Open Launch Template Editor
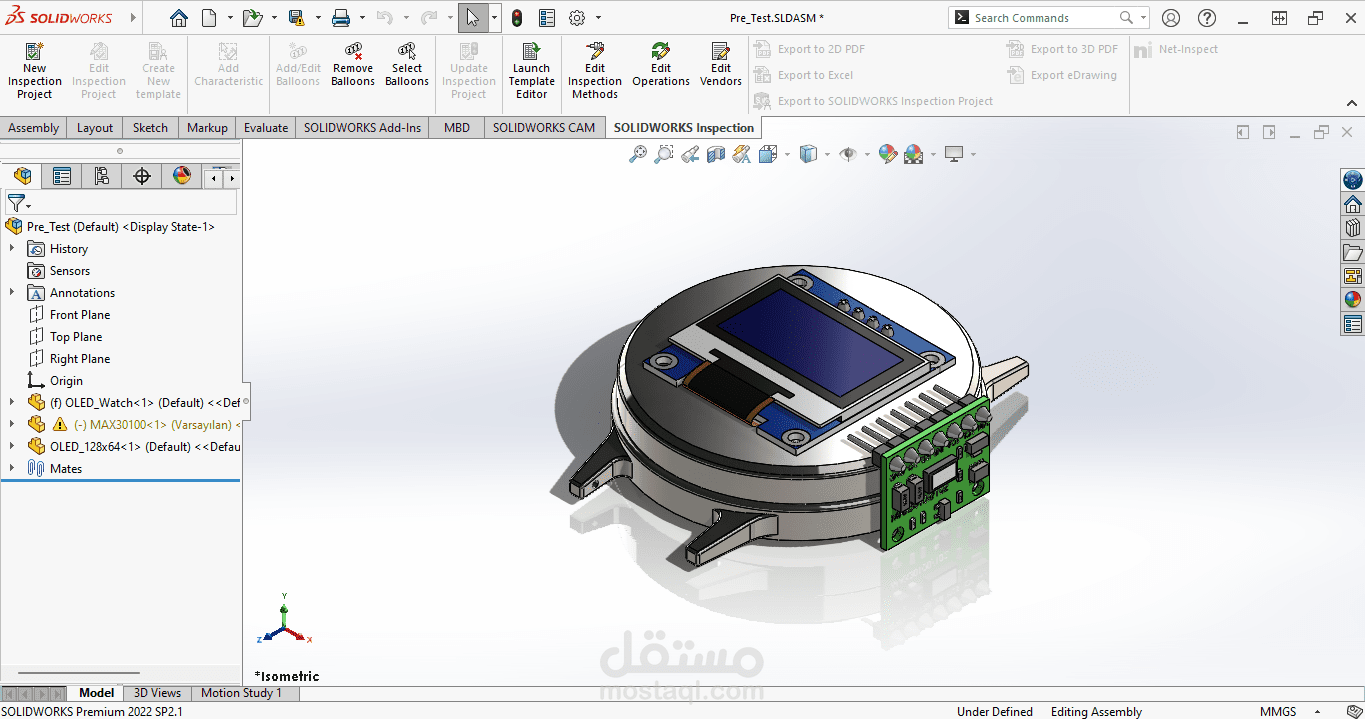The width and height of the screenshot is (1365, 719). click(531, 71)
